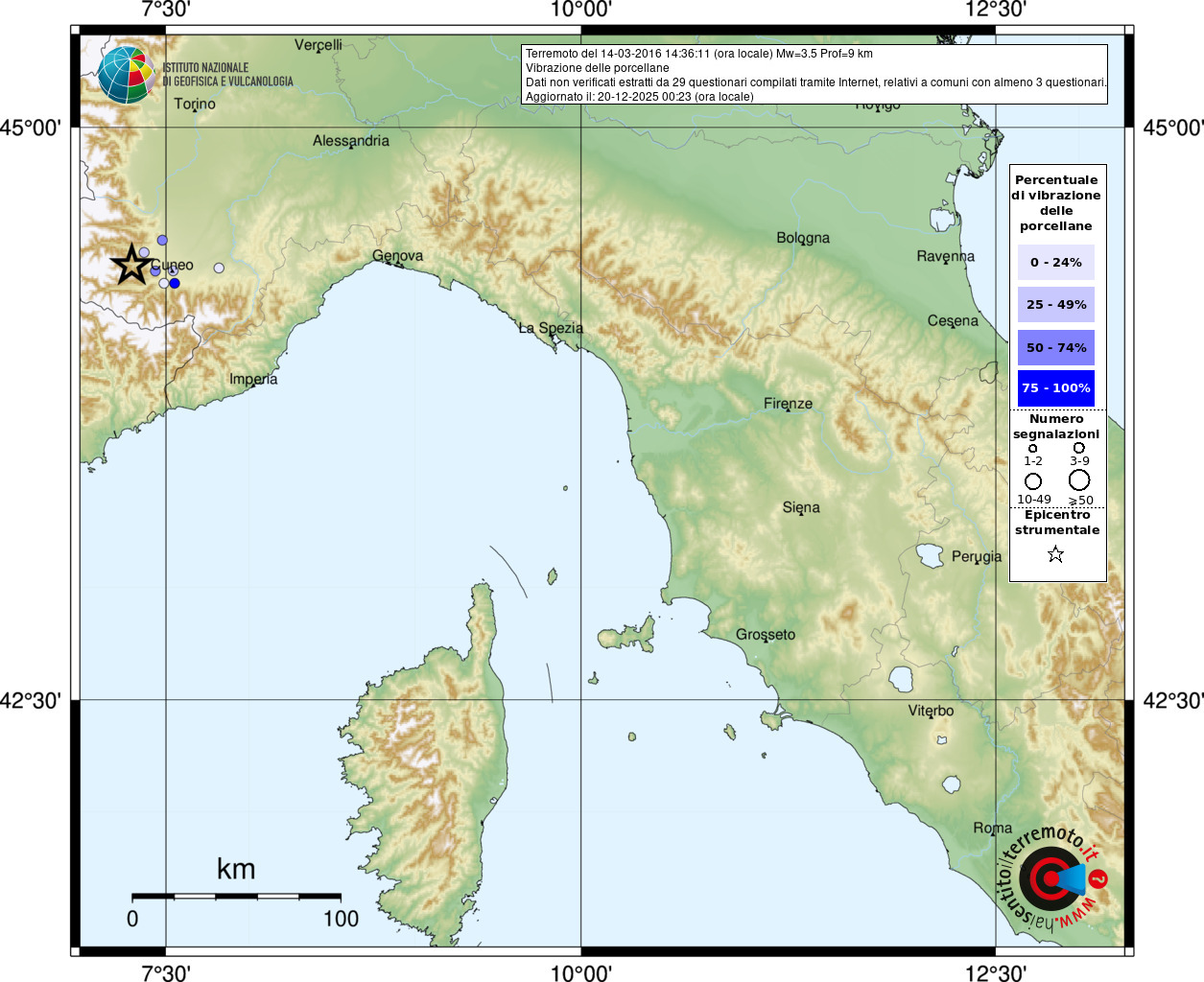The image size is (1204, 982).
Task: Click the 'Percentuale di vibrazione delle porcellane' heading
Action: tap(1056, 202)
